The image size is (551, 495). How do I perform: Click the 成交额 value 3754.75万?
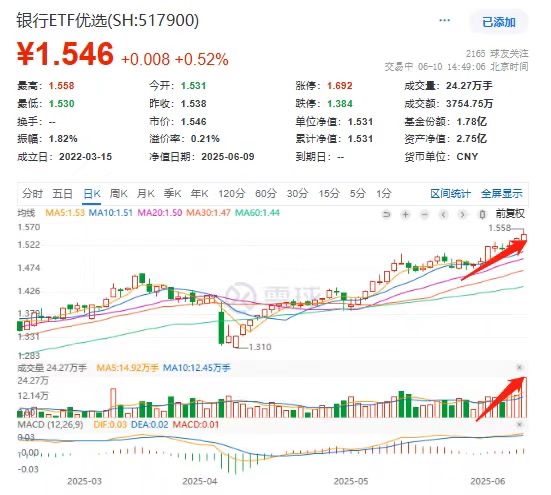(x=469, y=104)
